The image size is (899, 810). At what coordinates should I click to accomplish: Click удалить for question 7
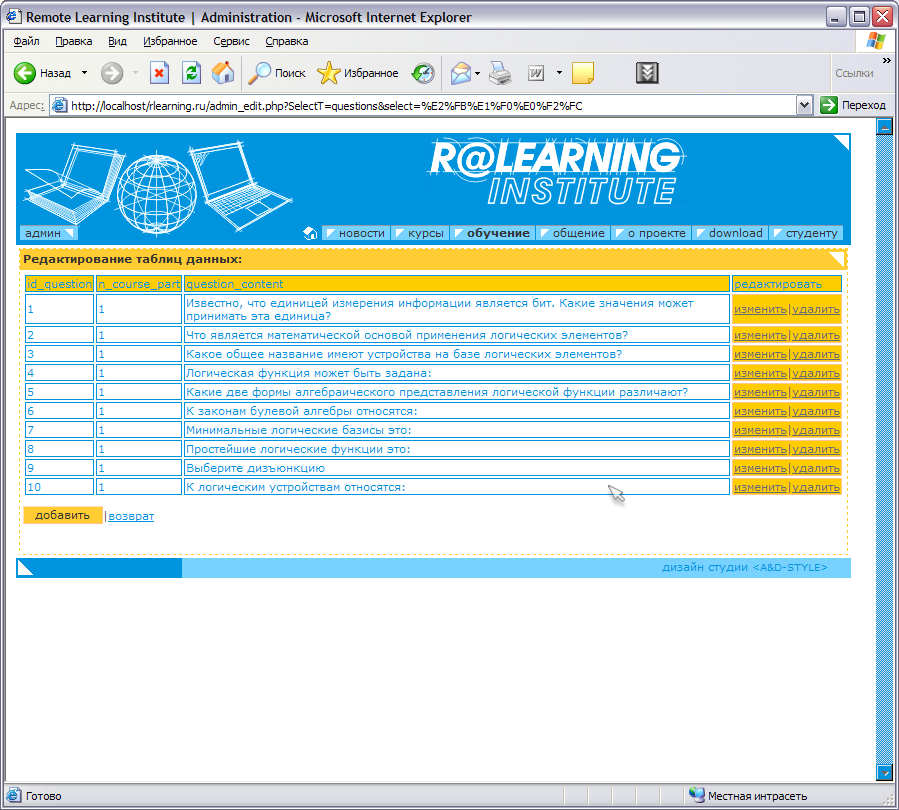click(x=816, y=430)
